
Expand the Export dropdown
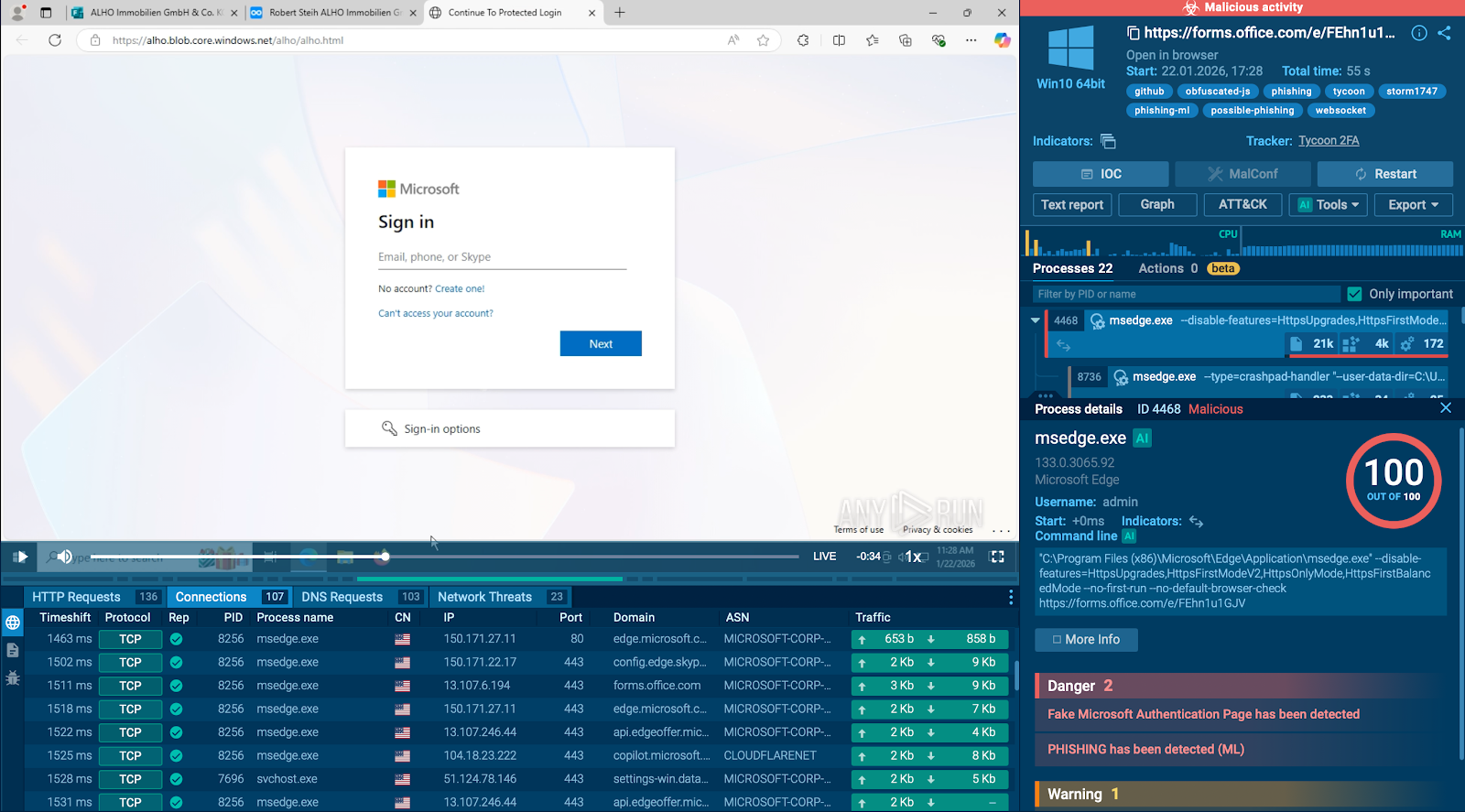click(1413, 205)
